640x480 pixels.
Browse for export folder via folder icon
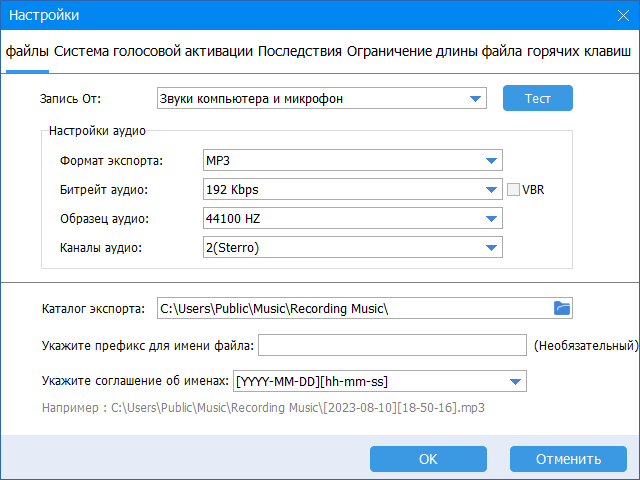561,308
